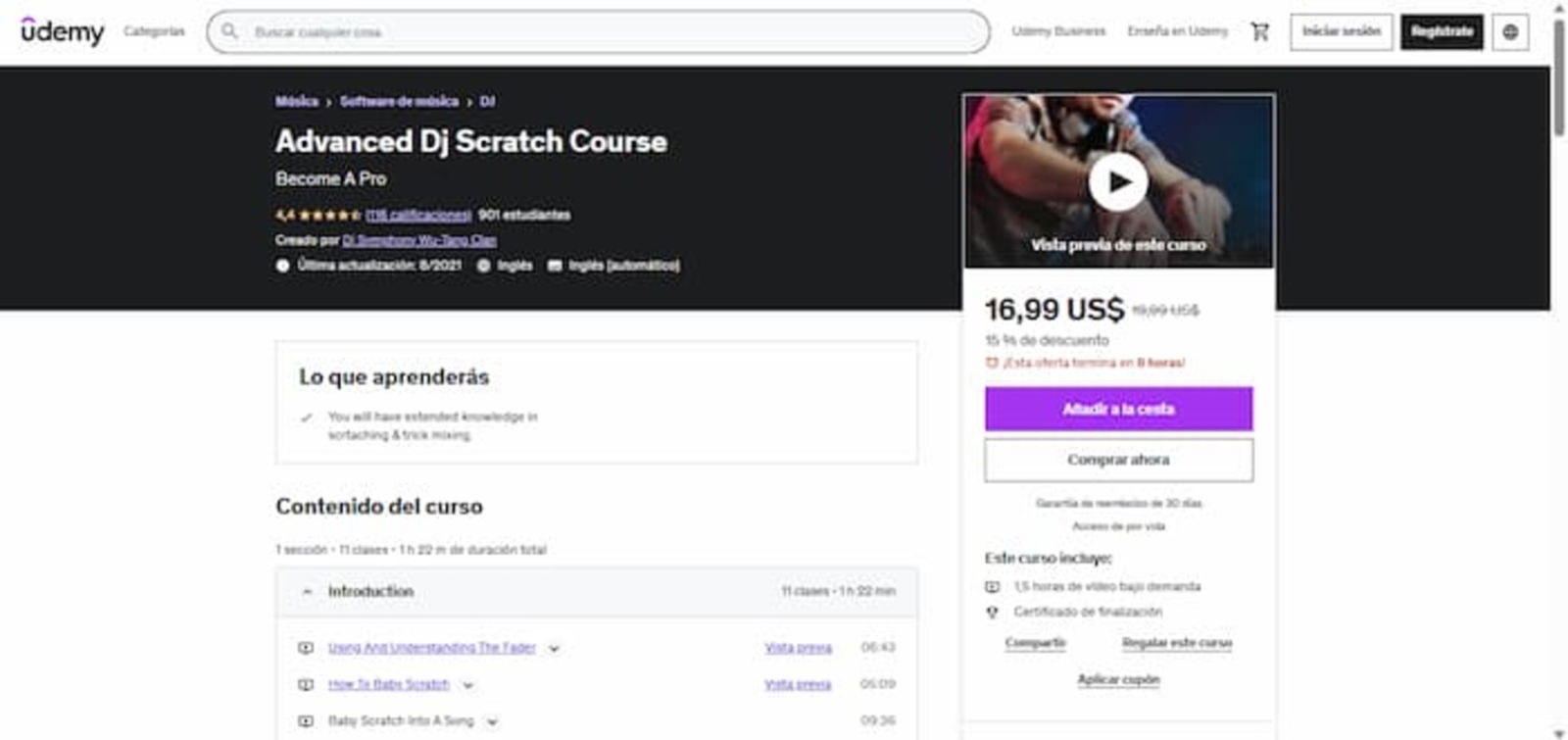
Task: Collapse the Introduction section chevron
Action: point(307,592)
